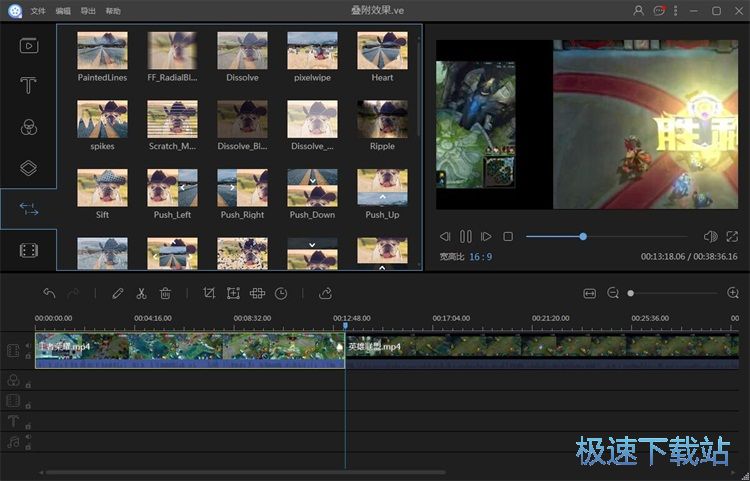Pause the preview playback
The height and width of the screenshot is (481, 750).
465,236
